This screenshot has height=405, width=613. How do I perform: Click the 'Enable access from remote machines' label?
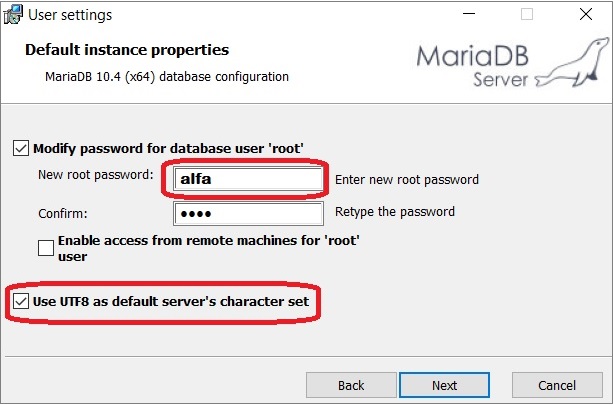pyautogui.click(x=208, y=248)
